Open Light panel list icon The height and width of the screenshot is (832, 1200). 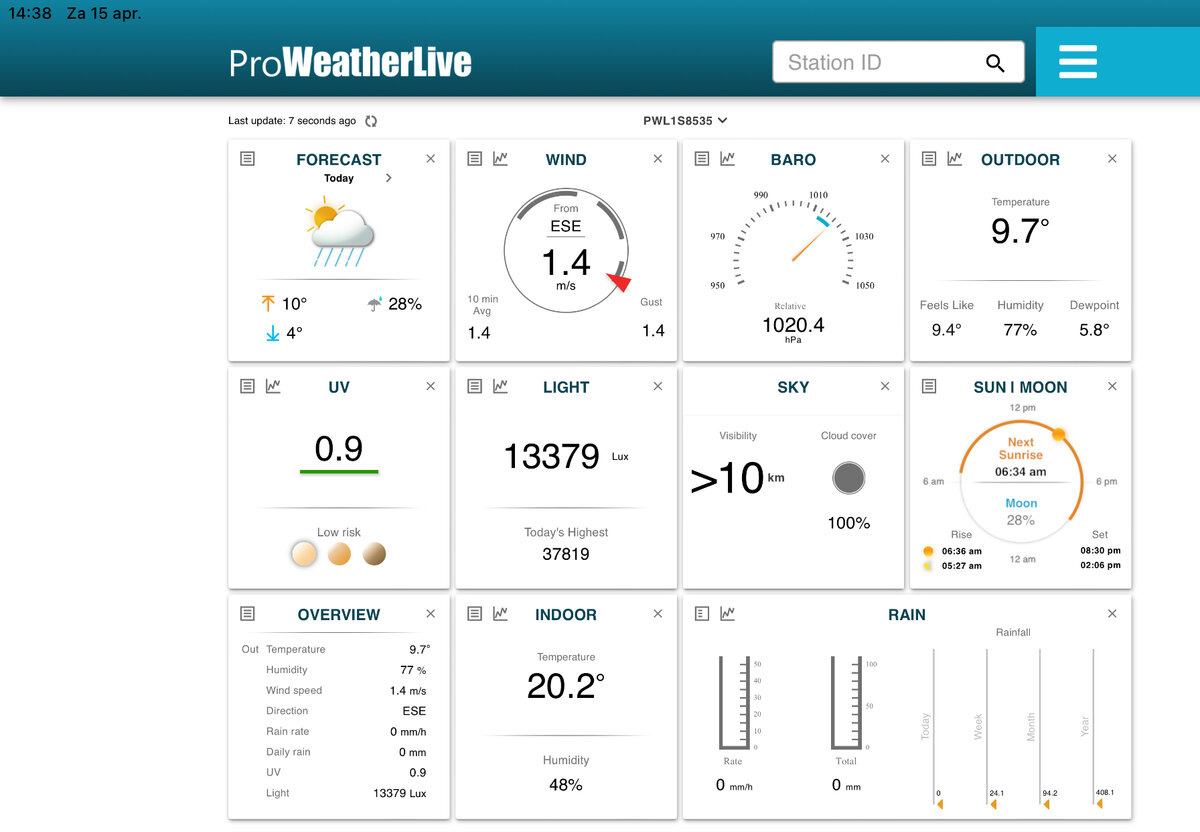pos(475,387)
